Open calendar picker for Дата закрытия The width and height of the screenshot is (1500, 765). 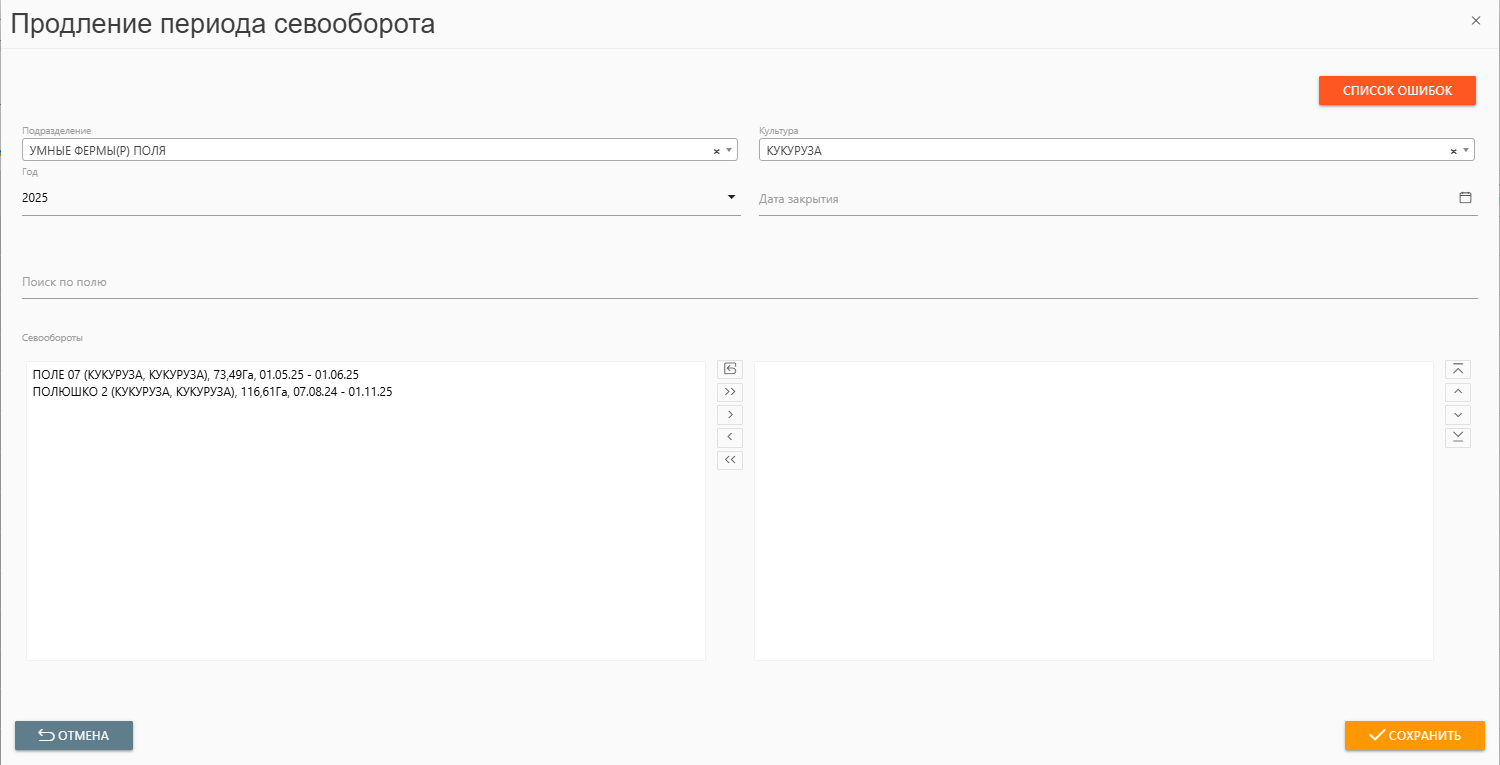click(x=1465, y=198)
